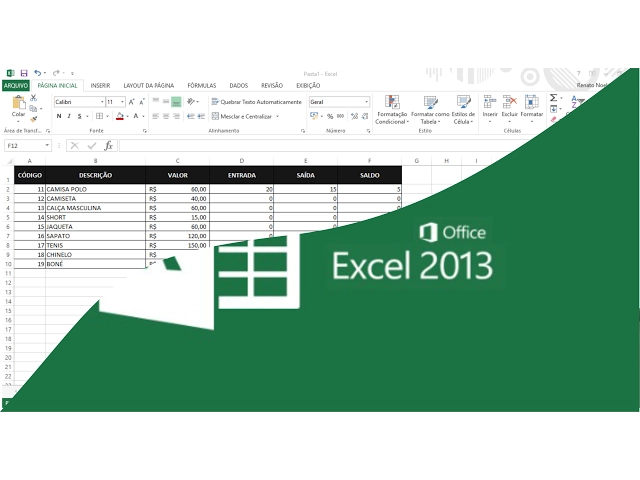Toggle align text right
640x480 pixels.
pos(176,116)
